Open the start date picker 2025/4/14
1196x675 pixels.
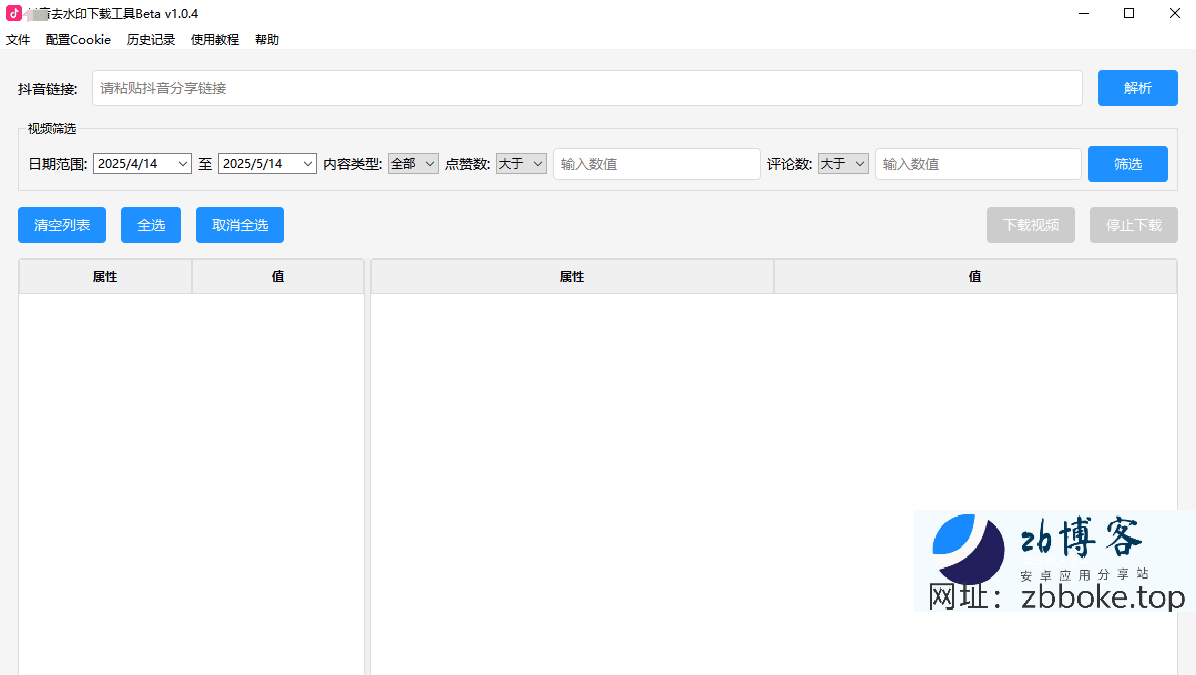(x=142, y=164)
